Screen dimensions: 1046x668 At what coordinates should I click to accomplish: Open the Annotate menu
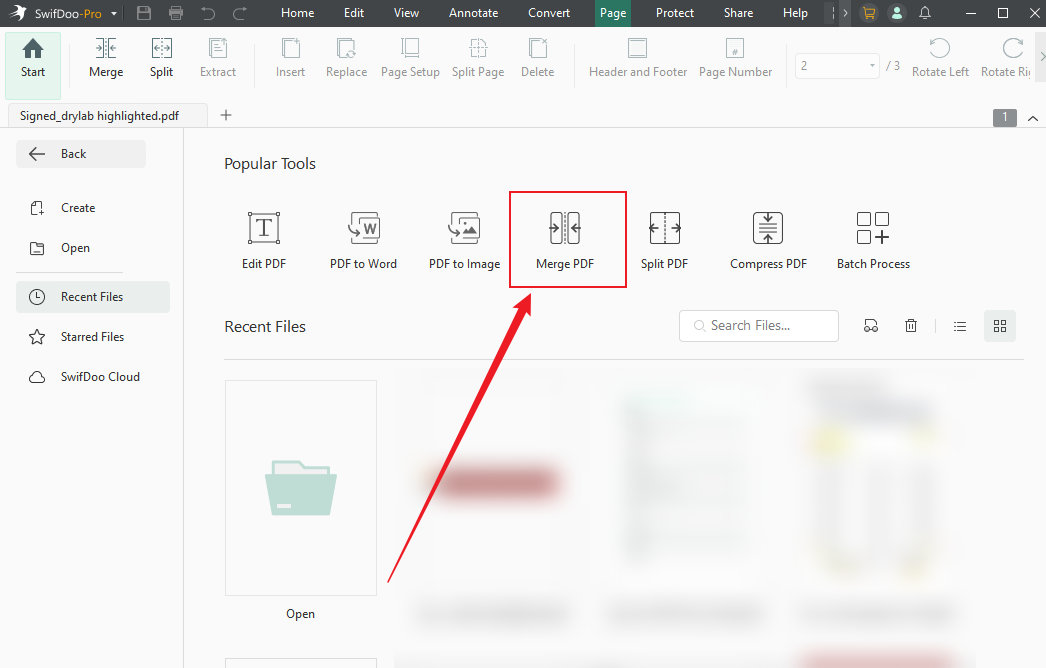pyautogui.click(x=473, y=13)
